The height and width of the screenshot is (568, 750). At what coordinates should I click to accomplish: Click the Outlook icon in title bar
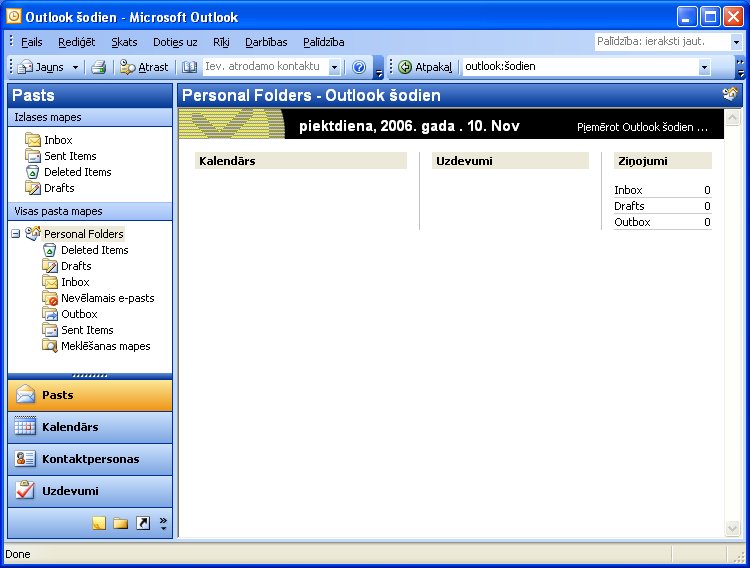13,17
